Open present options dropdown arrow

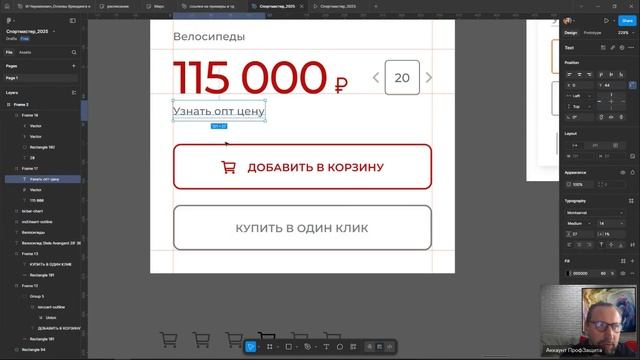click(x=614, y=20)
